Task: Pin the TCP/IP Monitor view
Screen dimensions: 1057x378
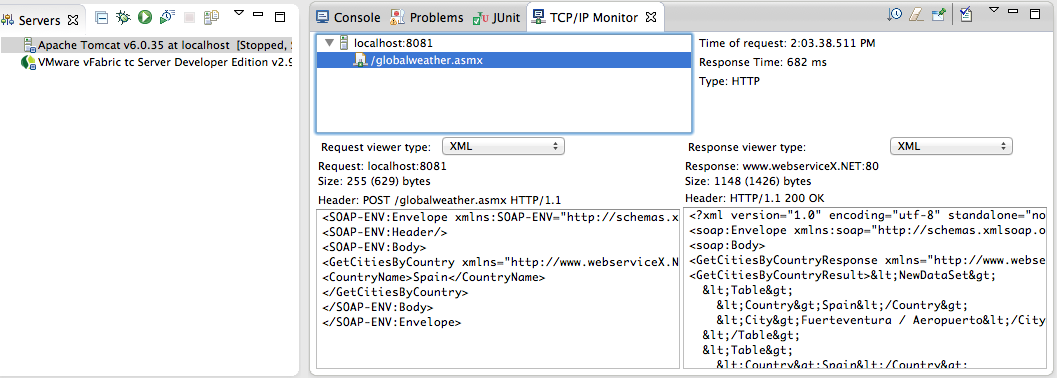Action: point(938,14)
